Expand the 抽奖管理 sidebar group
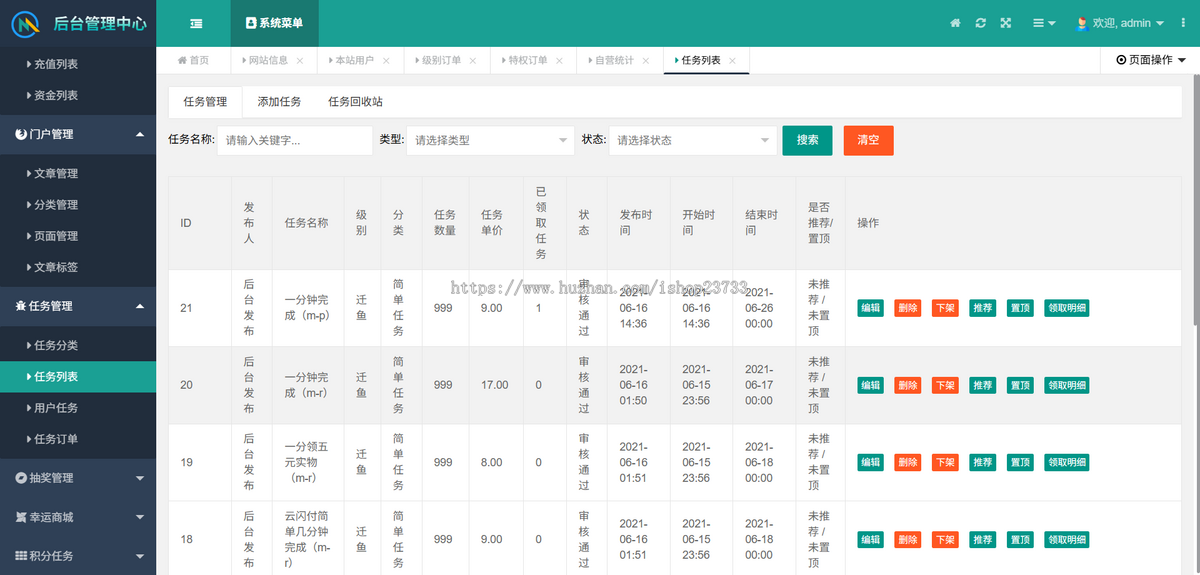 tap(78, 478)
